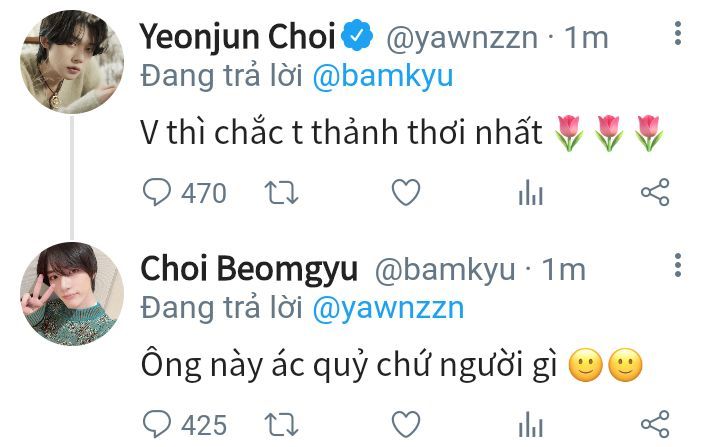The height and width of the screenshot is (447, 720).
Task: Click Yeonjun Choi's verified badge
Action: [358, 35]
